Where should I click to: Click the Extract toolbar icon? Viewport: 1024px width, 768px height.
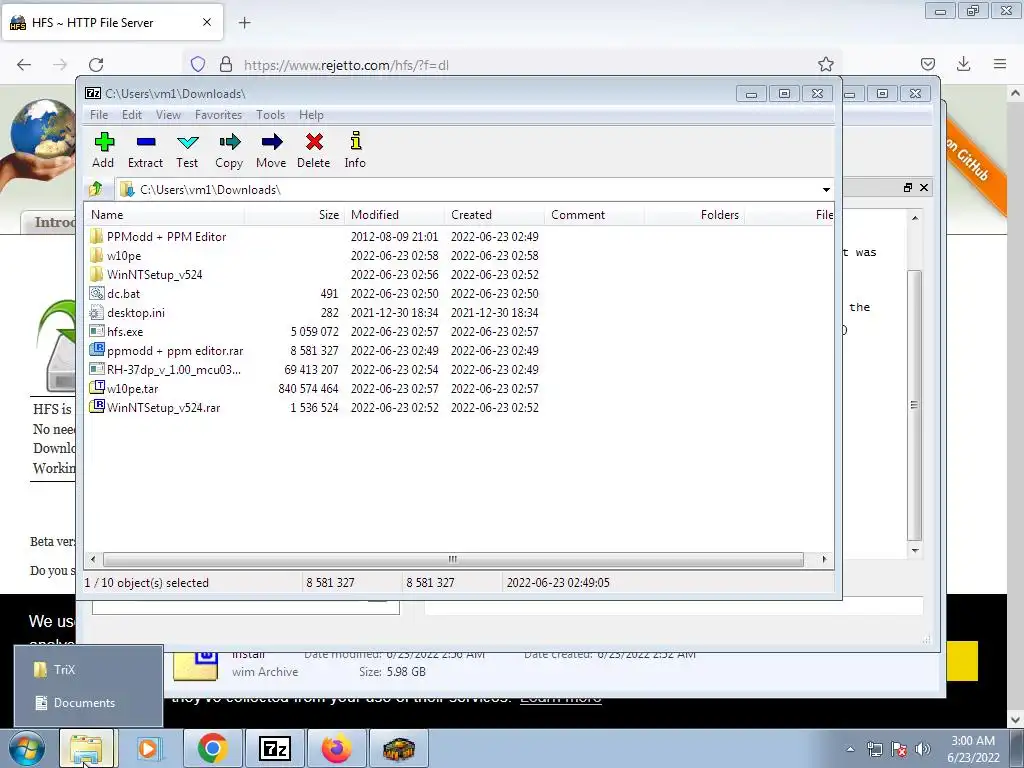click(145, 150)
